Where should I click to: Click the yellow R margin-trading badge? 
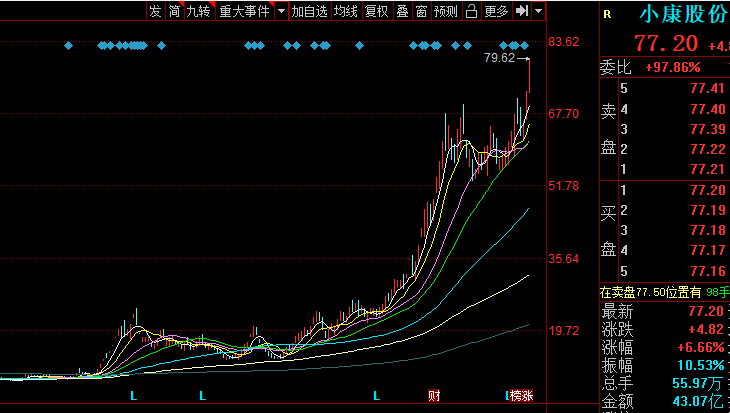[x=607, y=14]
